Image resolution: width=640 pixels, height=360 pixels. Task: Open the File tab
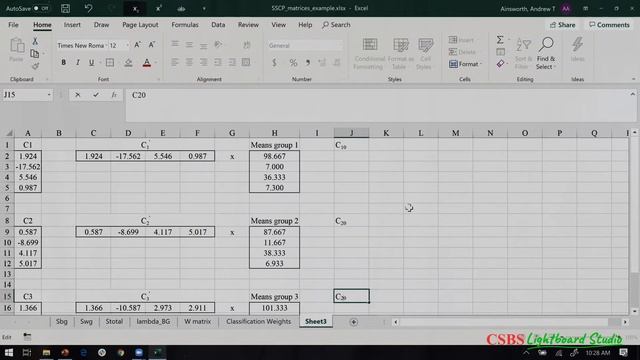pos(13,25)
